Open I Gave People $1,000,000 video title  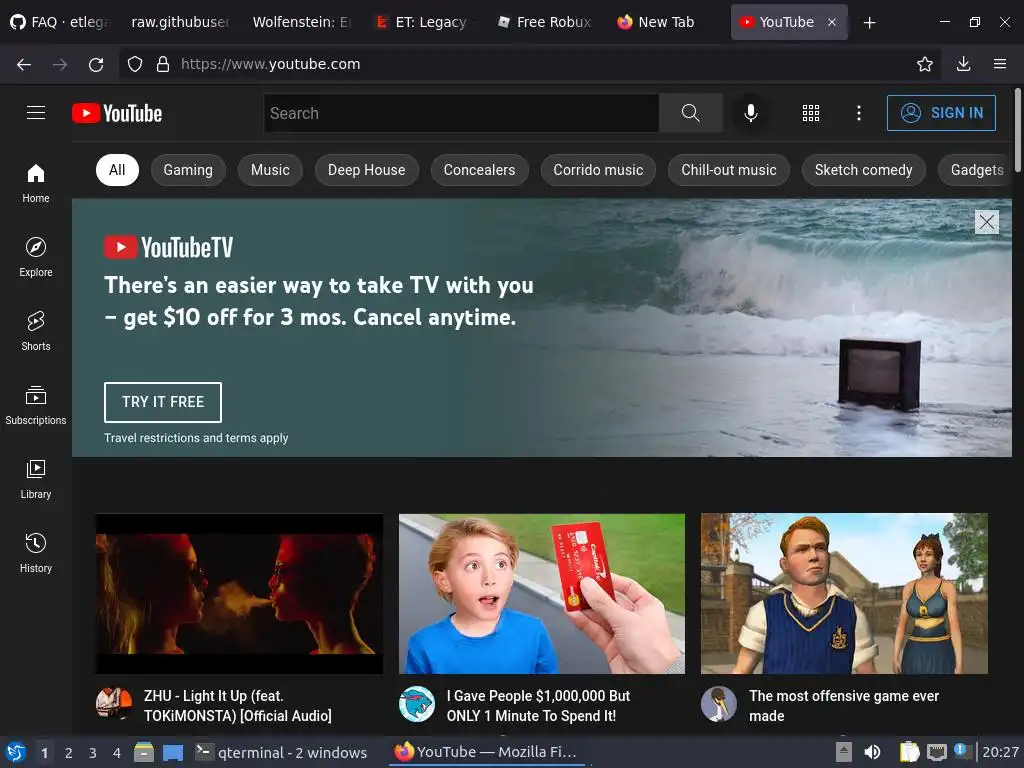538,706
